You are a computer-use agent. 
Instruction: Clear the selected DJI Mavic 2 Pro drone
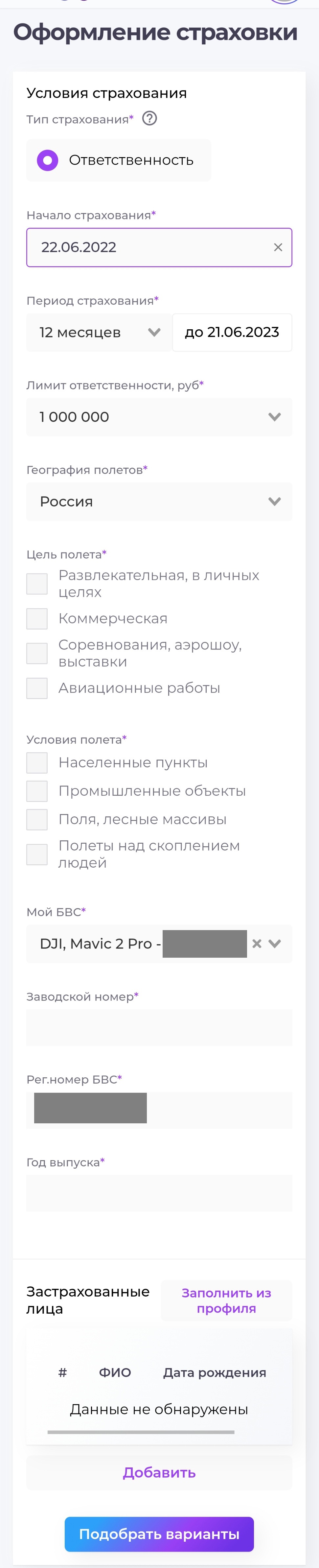click(x=257, y=944)
